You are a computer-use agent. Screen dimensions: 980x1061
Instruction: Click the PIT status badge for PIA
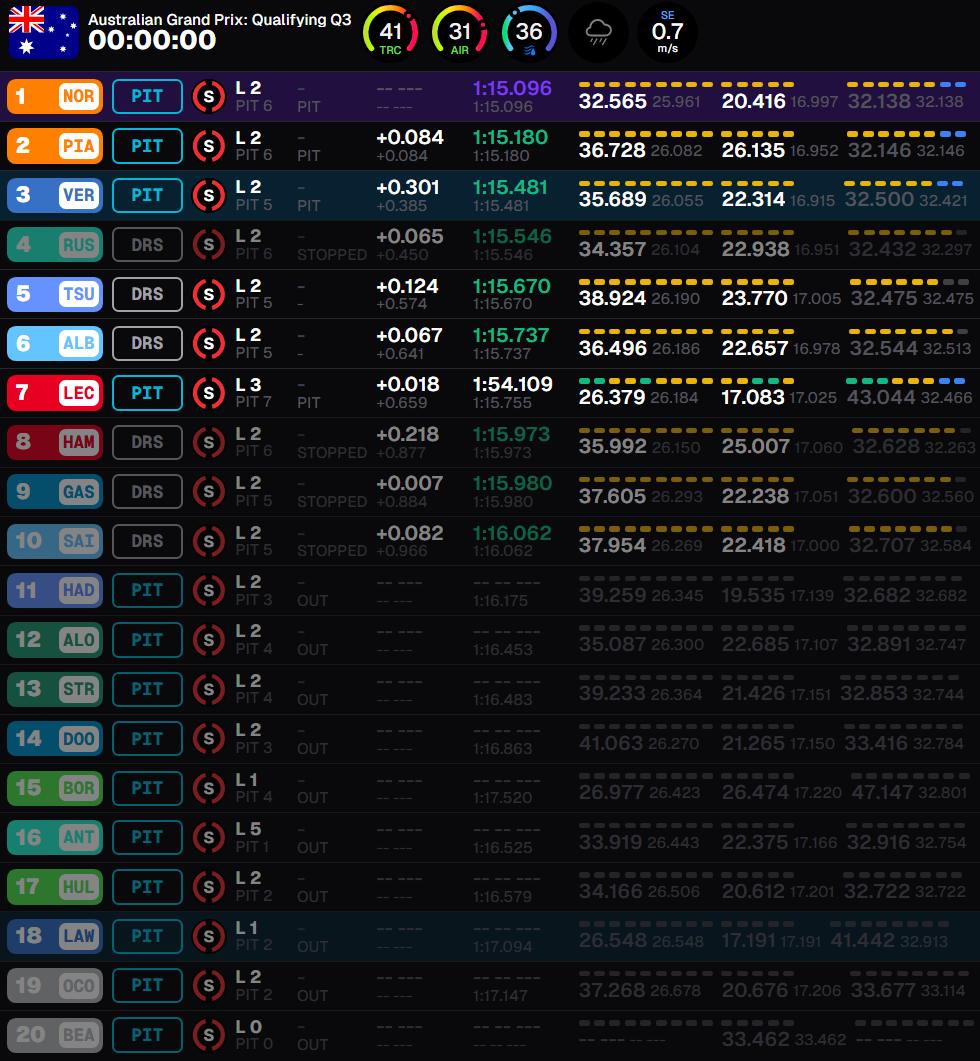point(147,145)
